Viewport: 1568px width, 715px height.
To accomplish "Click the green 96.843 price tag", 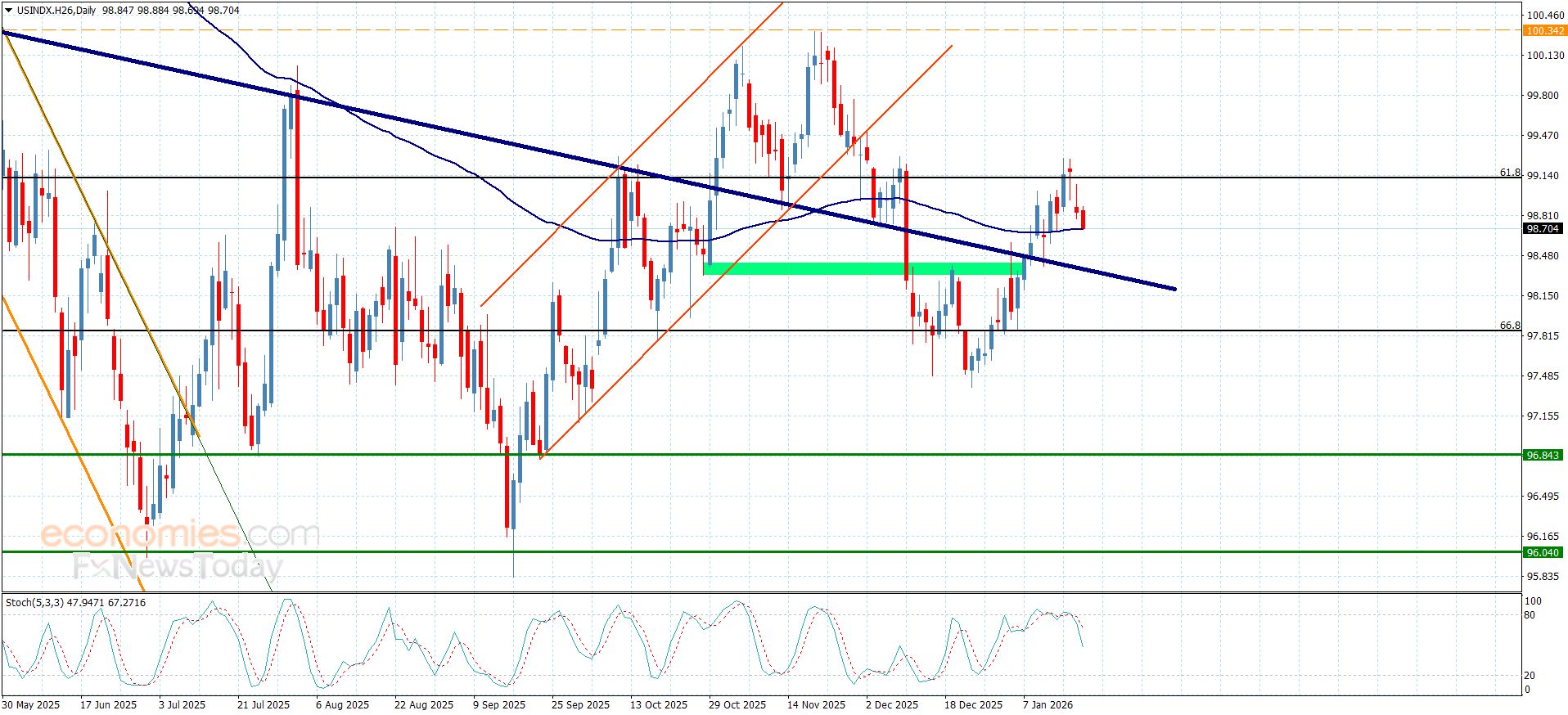I will click(x=1543, y=455).
